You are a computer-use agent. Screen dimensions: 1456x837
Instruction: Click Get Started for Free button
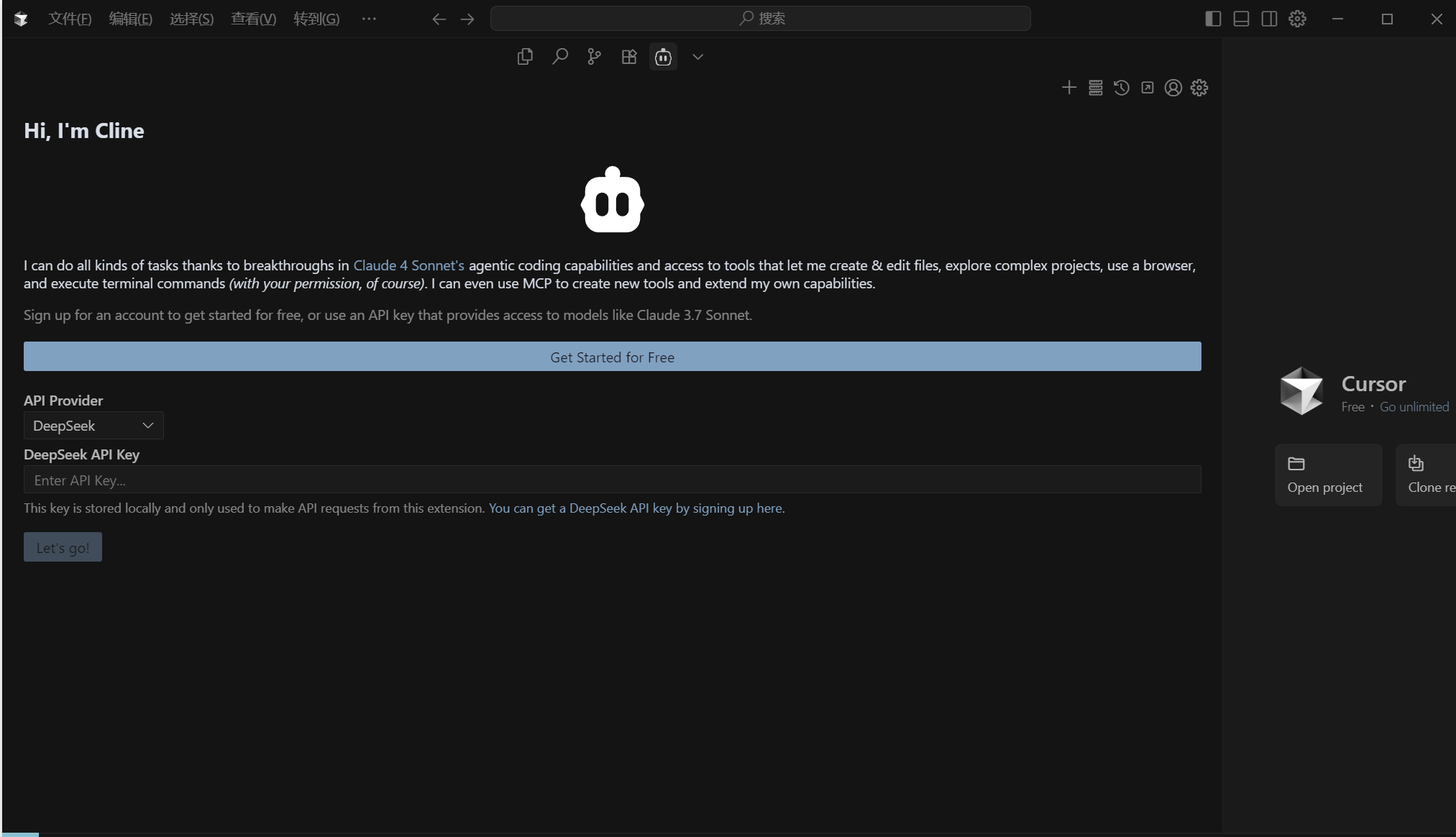[612, 357]
